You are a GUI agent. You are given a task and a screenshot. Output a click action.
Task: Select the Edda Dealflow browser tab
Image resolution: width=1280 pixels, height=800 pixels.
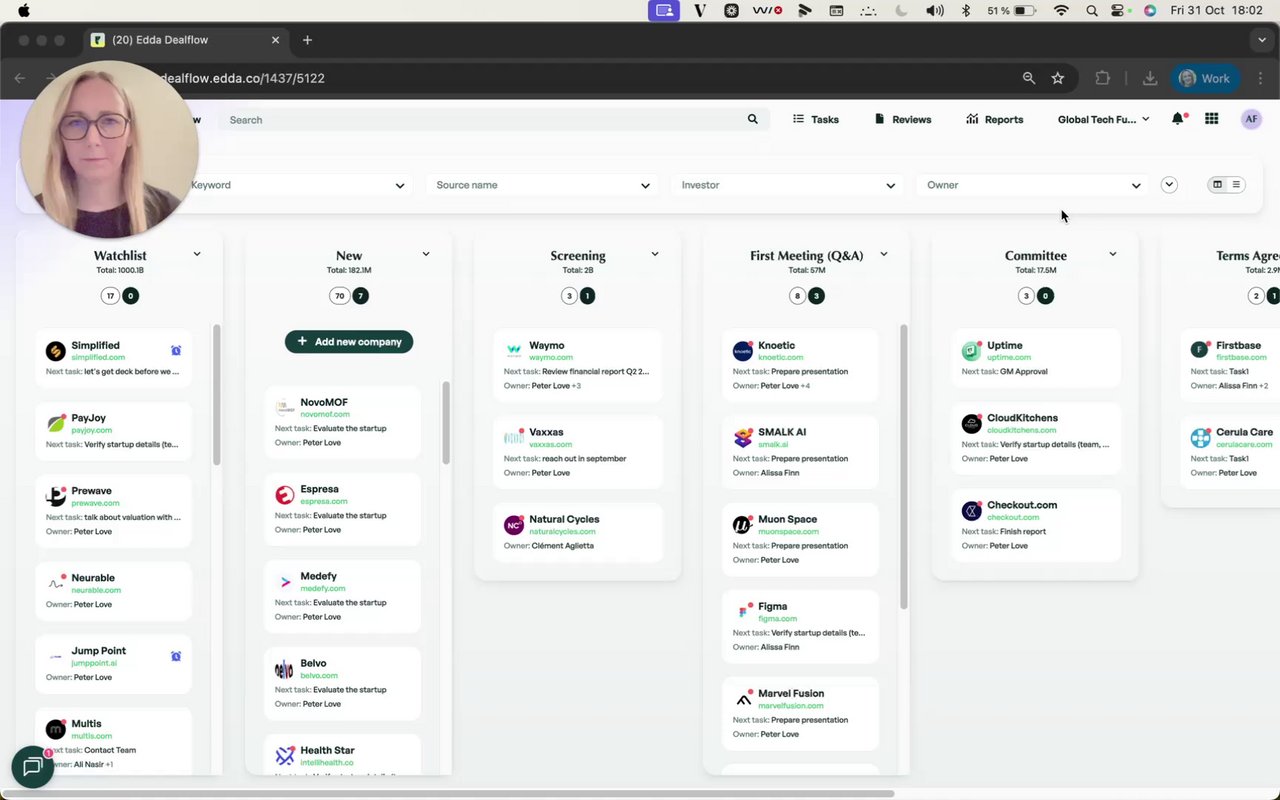pos(186,40)
